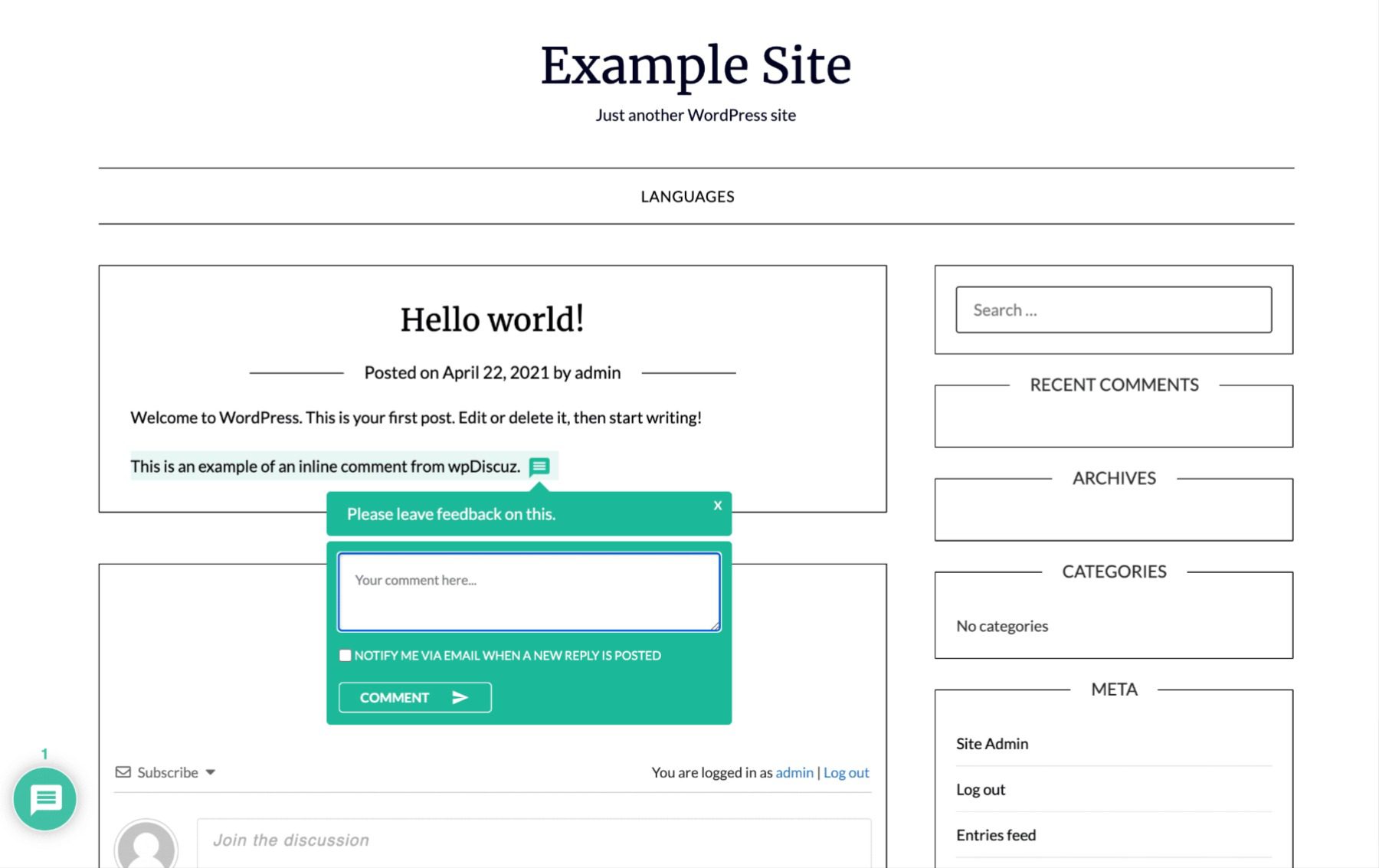Viewport: 1379px width, 868px height.
Task: Click the inline comment bubble icon after wpDiscuz text
Action: [540, 467]
